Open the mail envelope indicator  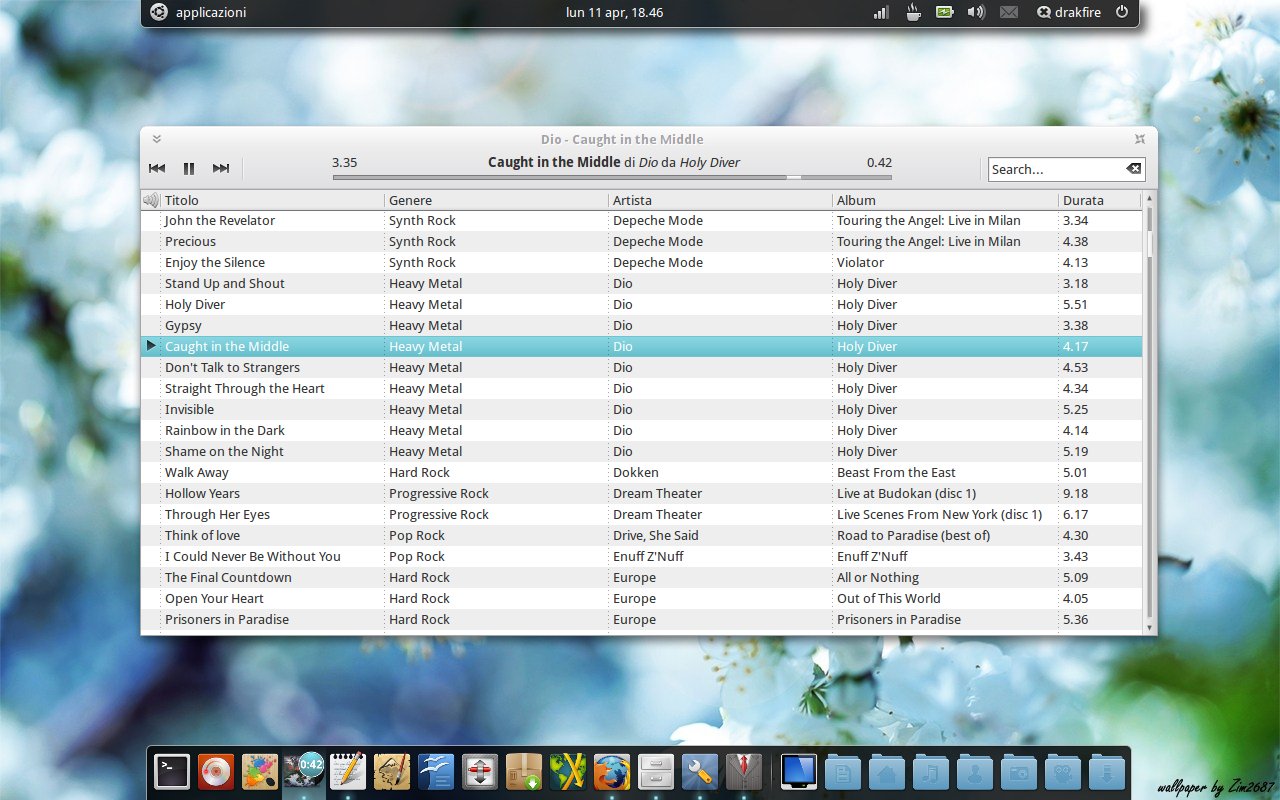[1009, 13]
